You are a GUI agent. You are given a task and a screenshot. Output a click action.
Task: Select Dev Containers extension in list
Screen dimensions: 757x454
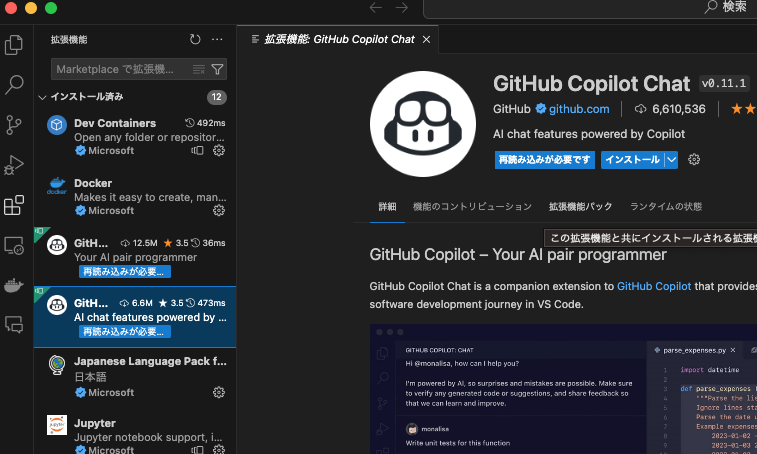pyautogui.click(x=135, y=137)
